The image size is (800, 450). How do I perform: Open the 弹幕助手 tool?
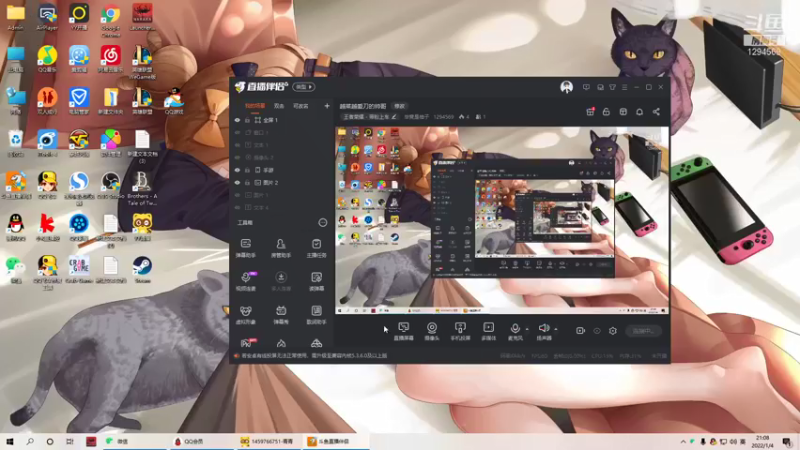click(245, 248)
